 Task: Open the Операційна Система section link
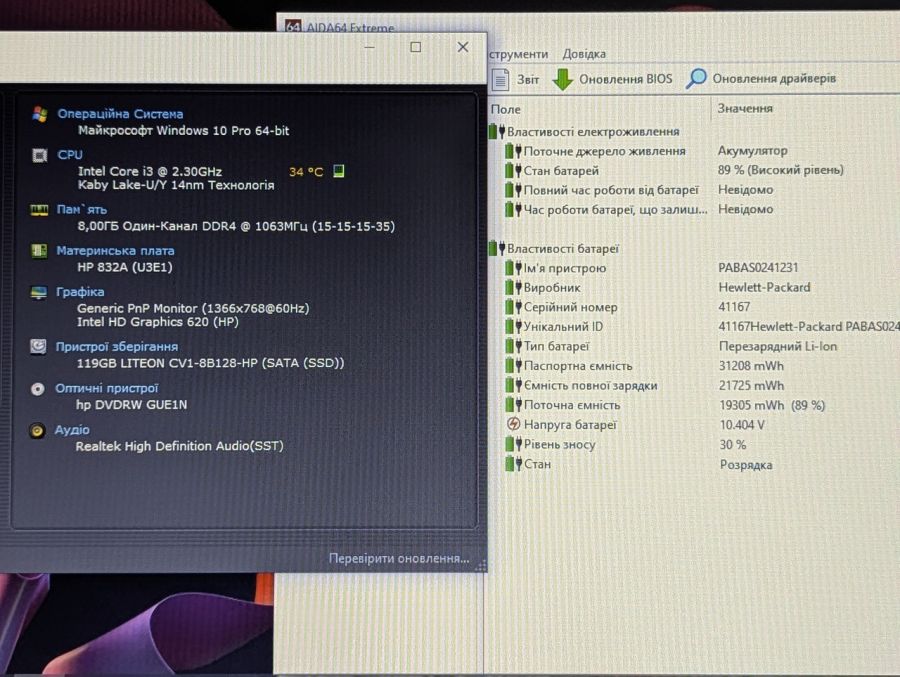coord(120,114)
